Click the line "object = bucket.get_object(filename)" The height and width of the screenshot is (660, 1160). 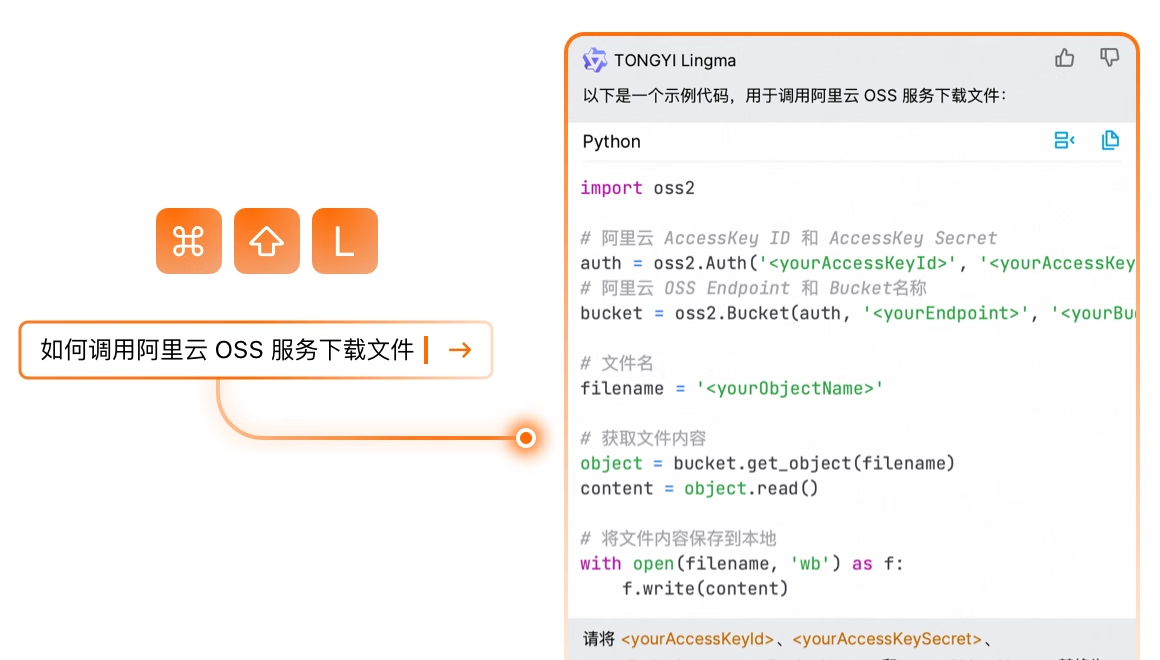pos(768,463)
